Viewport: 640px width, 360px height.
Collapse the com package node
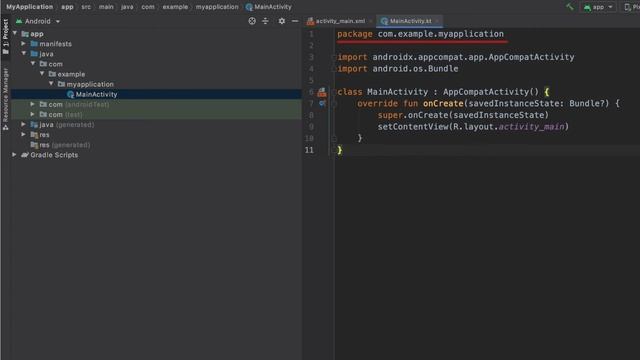tap(33, 64)
